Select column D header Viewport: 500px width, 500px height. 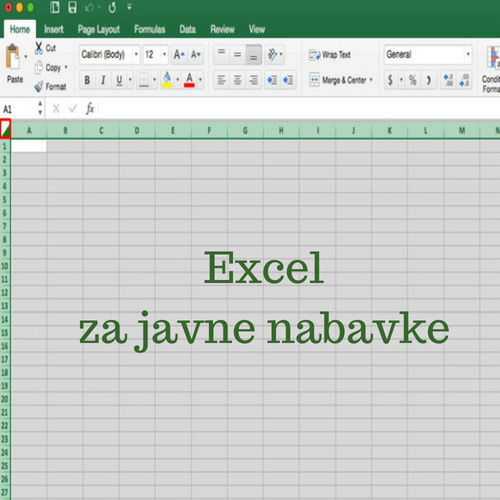[137, 130]
